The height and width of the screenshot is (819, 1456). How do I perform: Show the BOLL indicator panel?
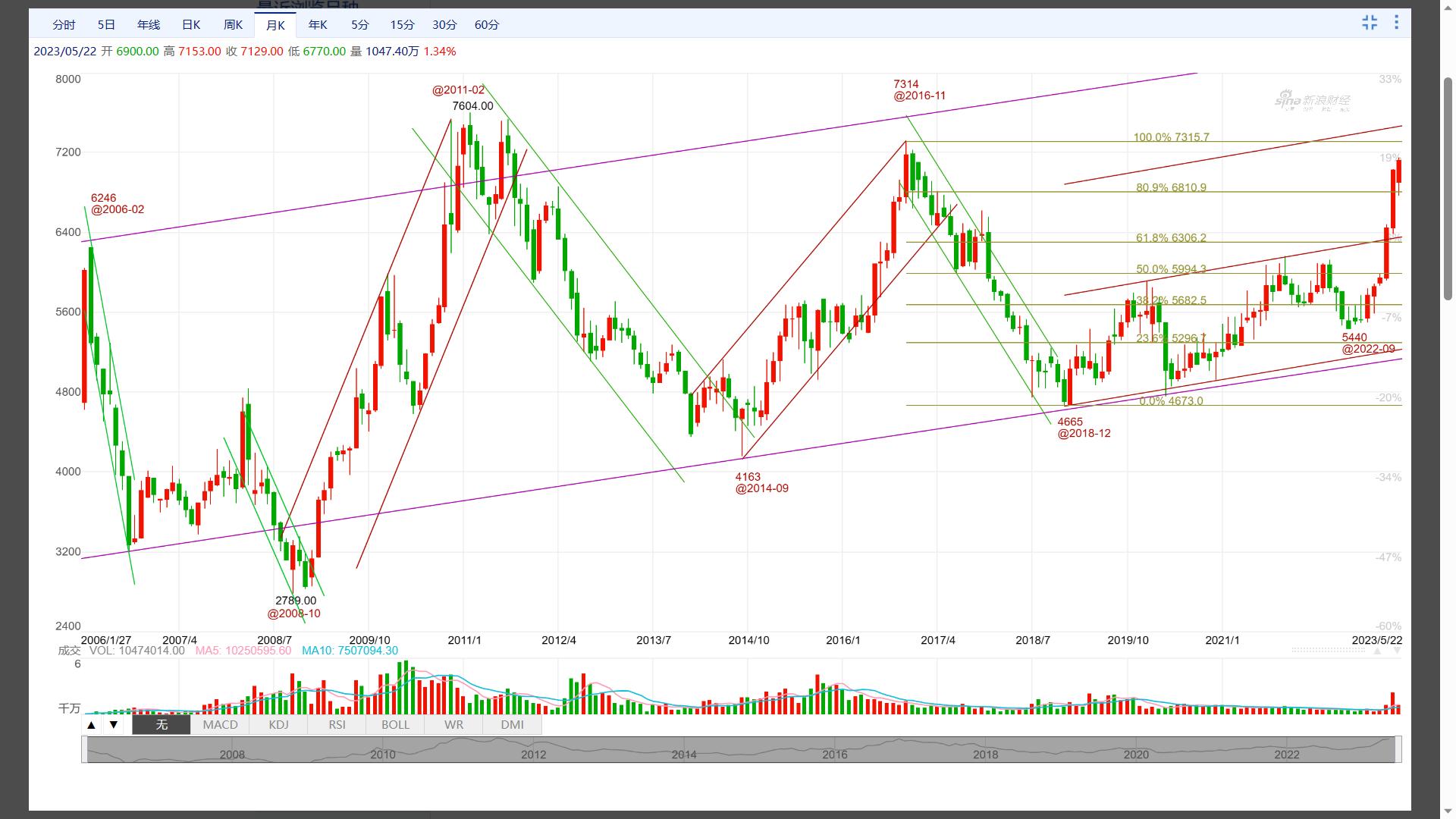pyautogui.click(x=395, y=725)
